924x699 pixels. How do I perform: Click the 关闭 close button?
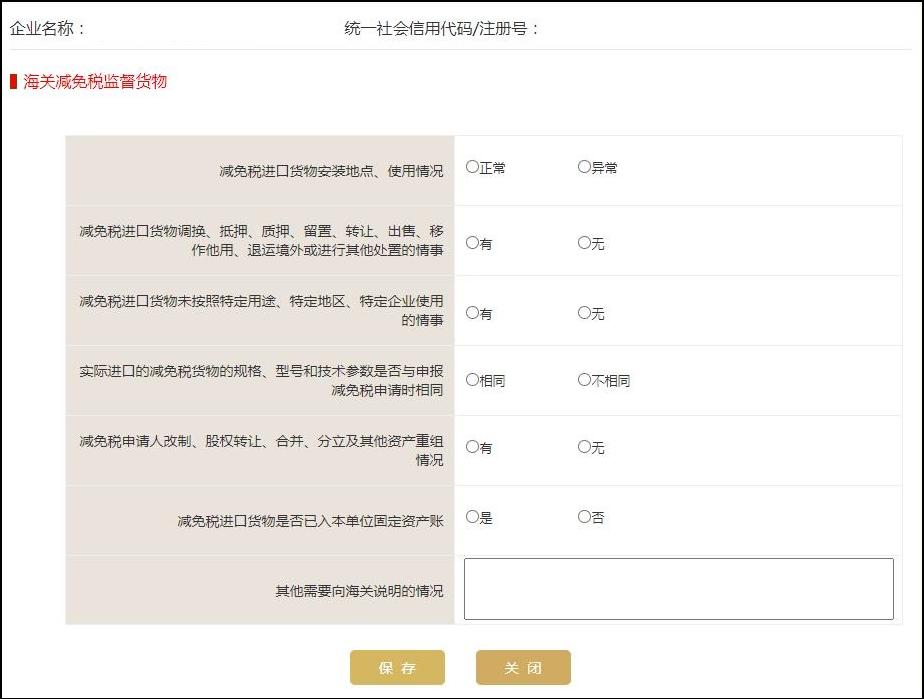tap(524, 667)
